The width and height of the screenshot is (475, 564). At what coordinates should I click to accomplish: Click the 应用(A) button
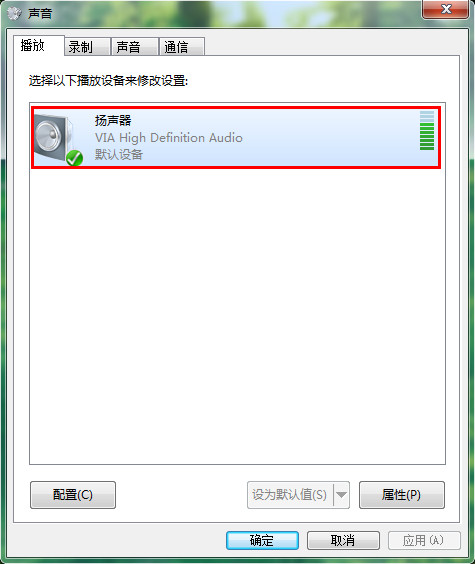[424, 540]
